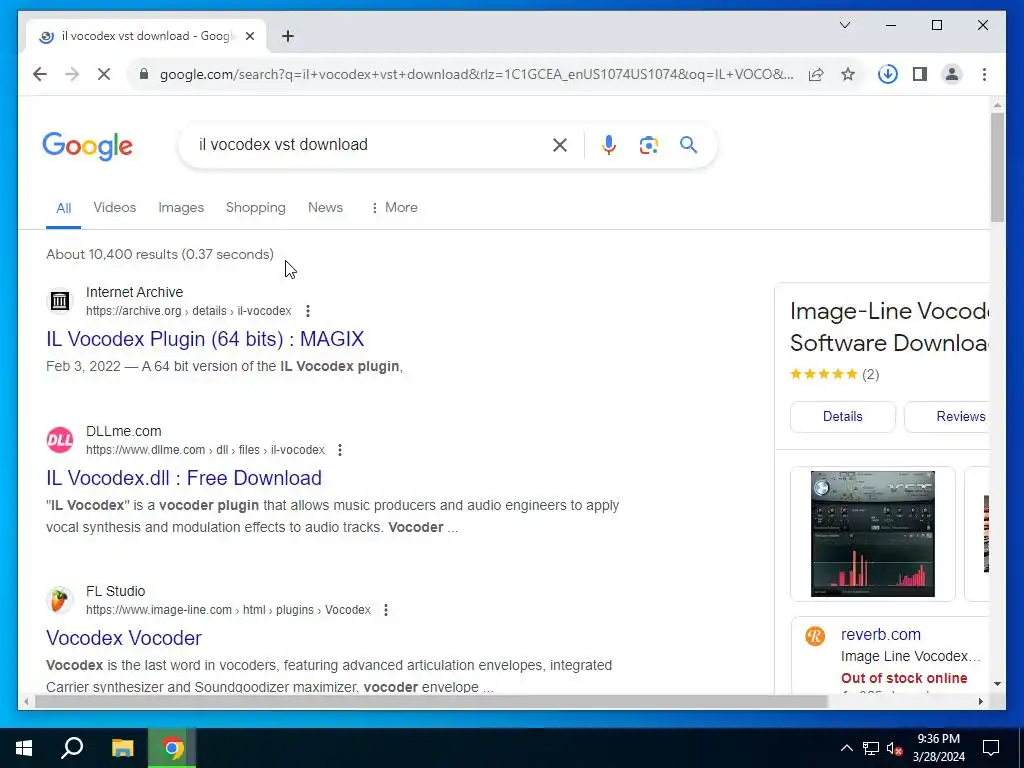Switch to Images results tab

click(x=181, y=208)
